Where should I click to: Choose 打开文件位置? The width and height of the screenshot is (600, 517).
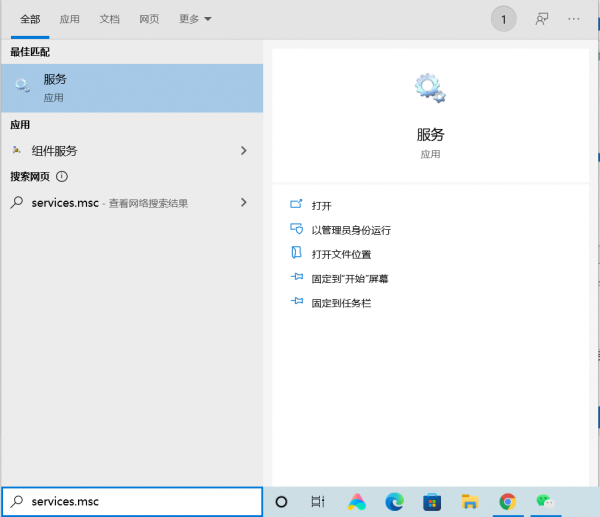341,254
